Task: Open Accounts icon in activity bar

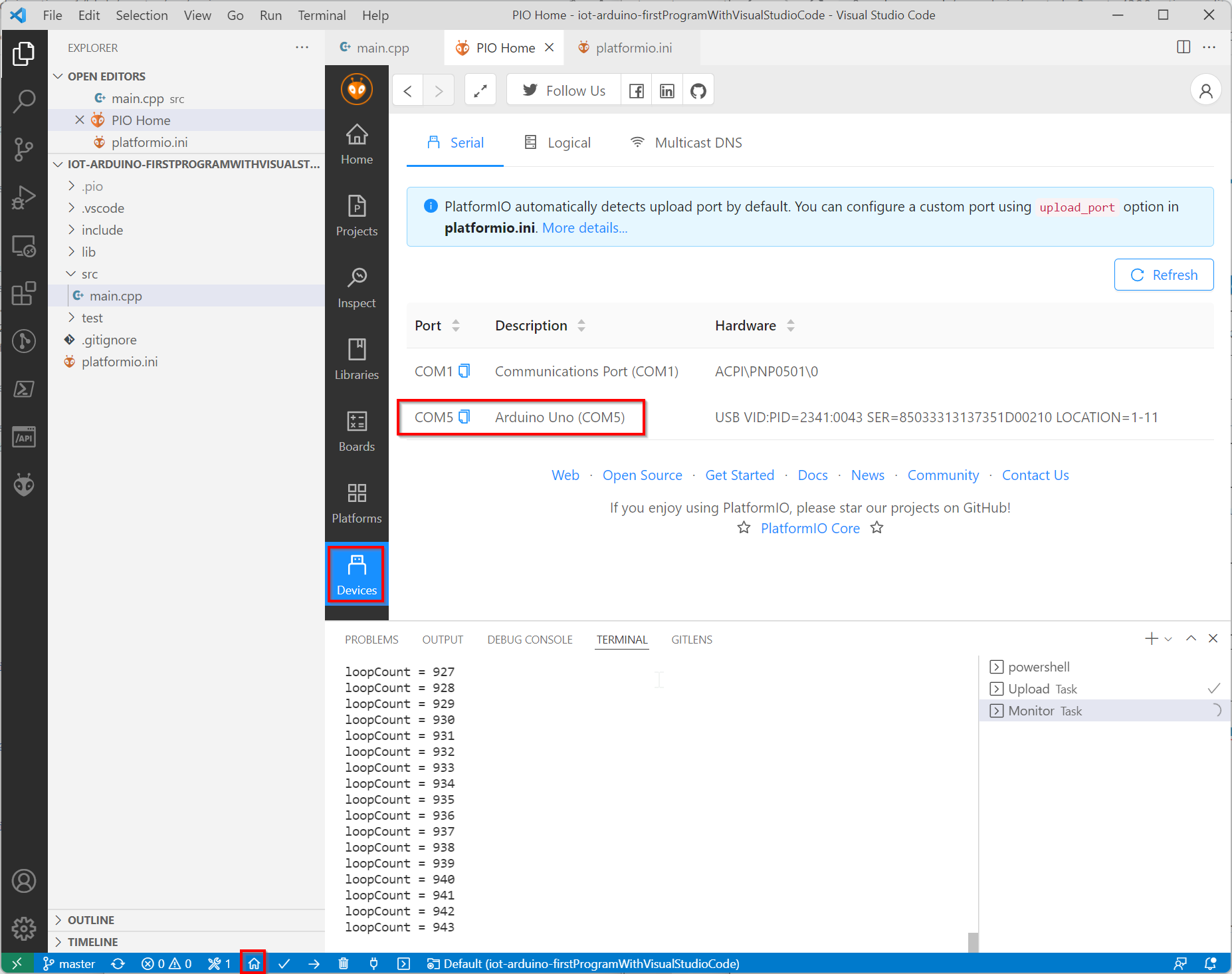Action: pos(24,881)
